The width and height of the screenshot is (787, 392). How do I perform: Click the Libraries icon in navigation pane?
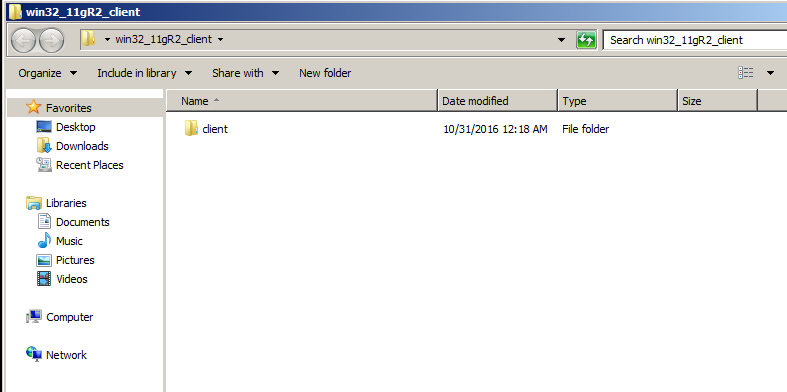coord(34,203)
